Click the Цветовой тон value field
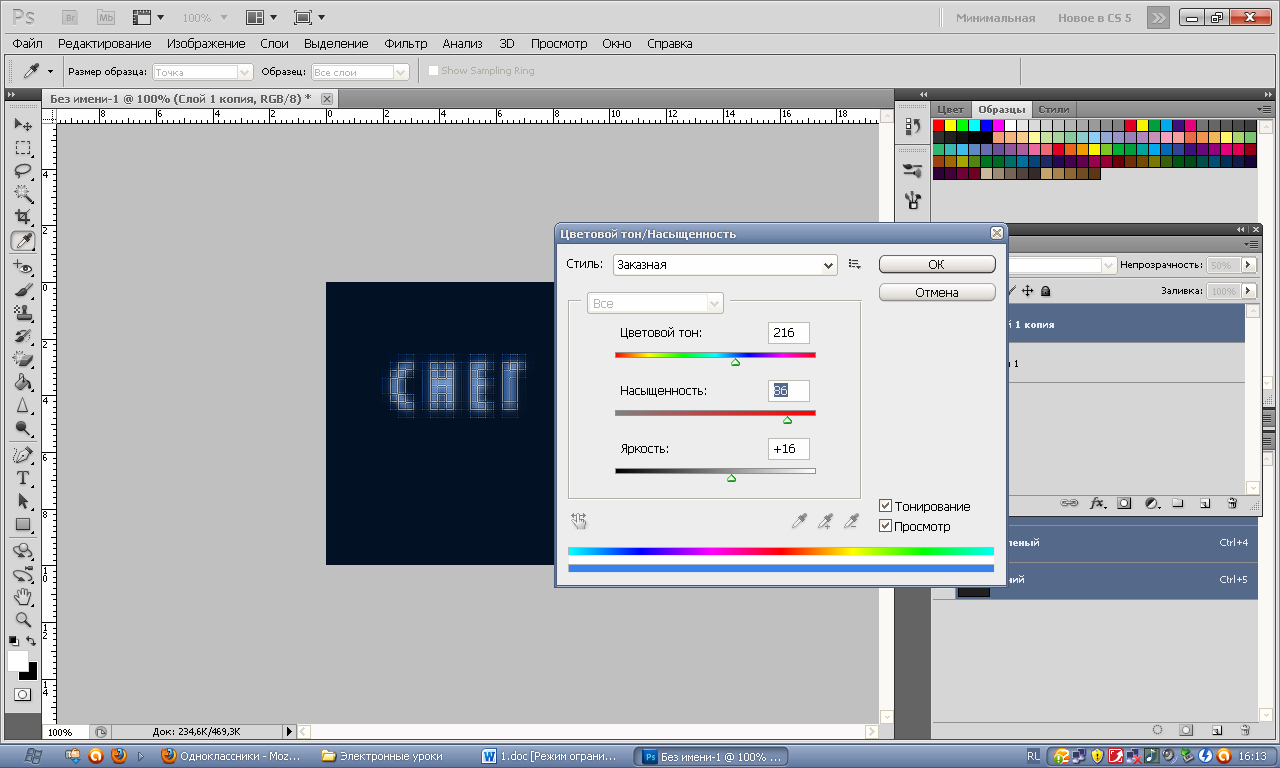Viewport: 1280px width, 768px height. (789, 333)
